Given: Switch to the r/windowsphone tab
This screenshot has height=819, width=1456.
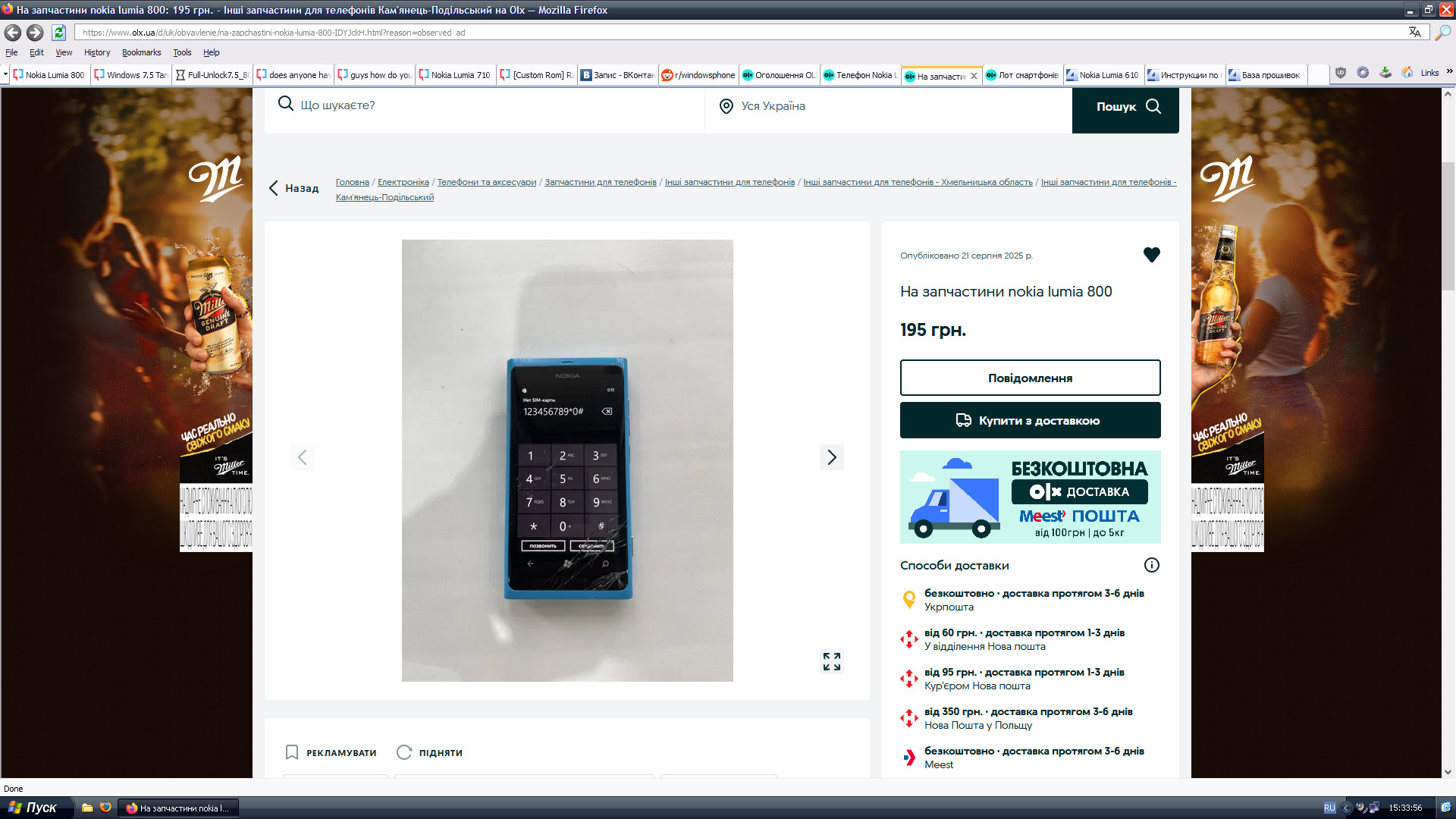Looking at the screenshot, I should 698,75.
